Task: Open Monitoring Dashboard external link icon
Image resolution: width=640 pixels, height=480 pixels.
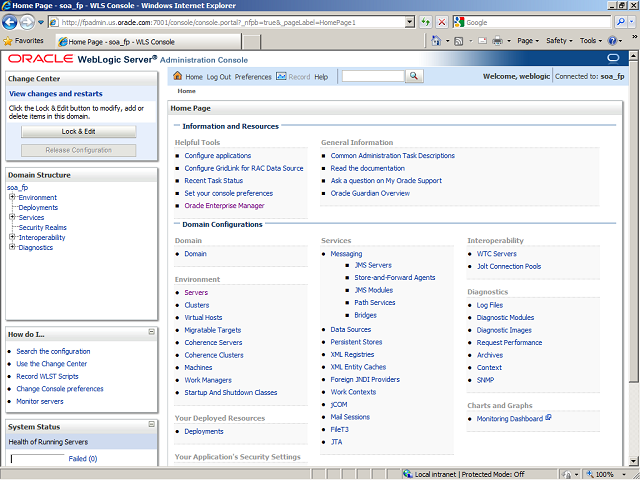Action: [x=548, y=418]
